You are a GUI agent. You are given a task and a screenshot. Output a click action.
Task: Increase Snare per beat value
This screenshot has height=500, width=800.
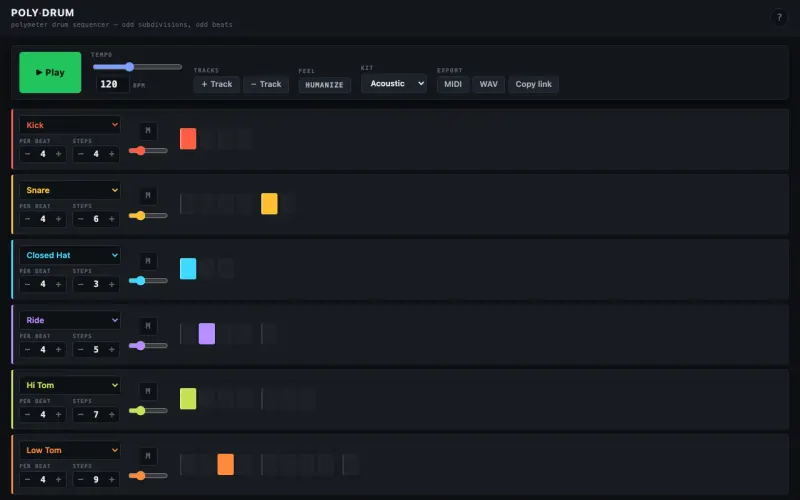coord(58,219)
